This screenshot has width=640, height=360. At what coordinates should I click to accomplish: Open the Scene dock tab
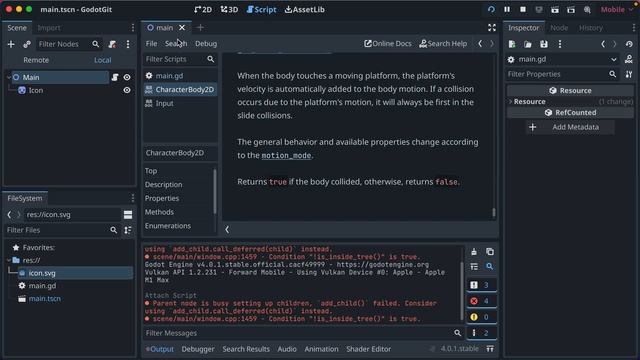pyautogui.click(x=17, y=28)
